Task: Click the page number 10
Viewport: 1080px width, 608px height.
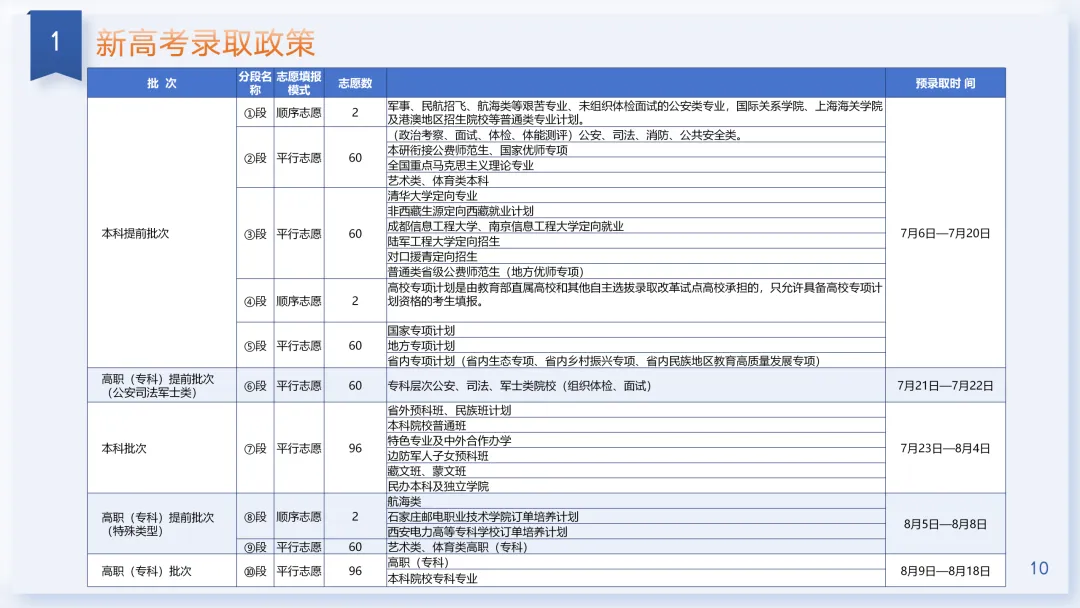Action: 1039,568
